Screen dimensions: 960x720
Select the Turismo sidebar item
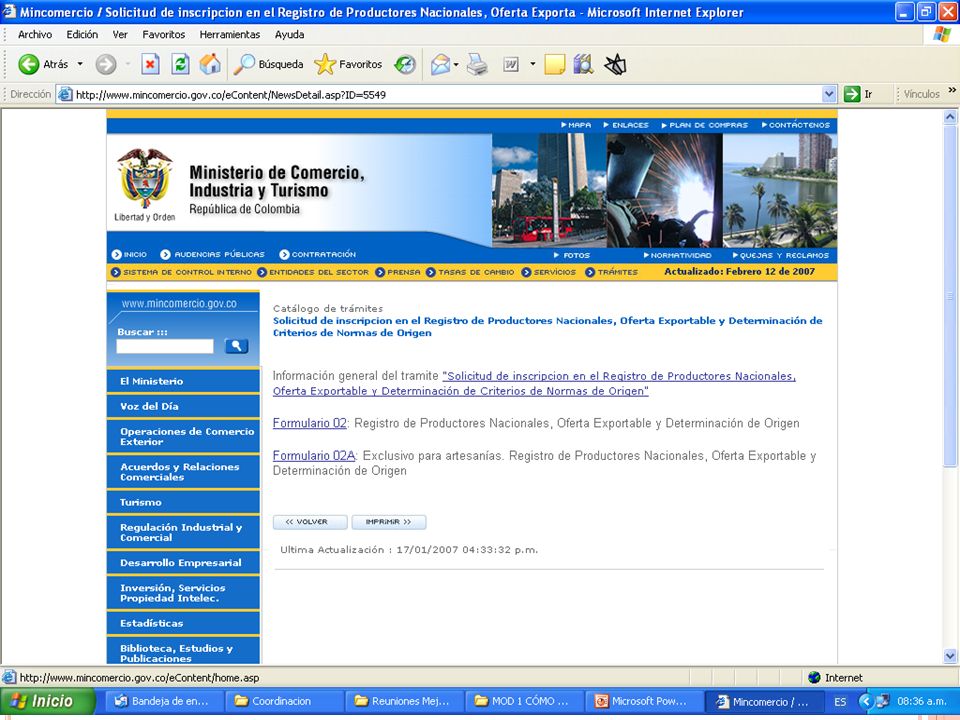pyautogui.click(x=183, y=502)
